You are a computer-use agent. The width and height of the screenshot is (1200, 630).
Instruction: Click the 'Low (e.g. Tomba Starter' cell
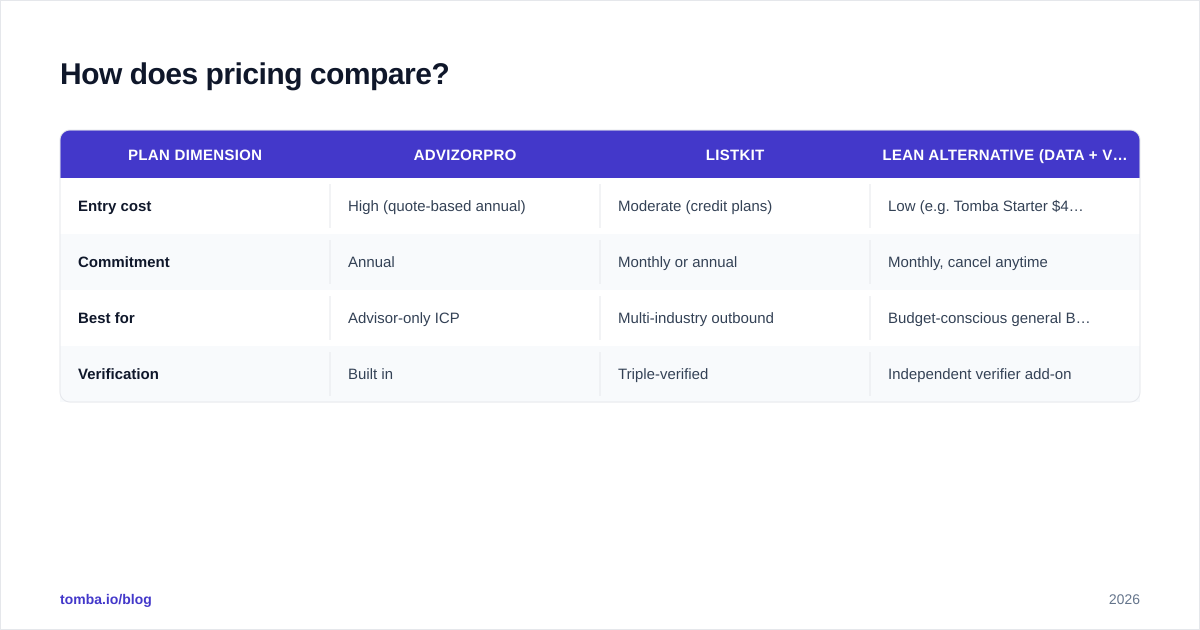[x=1005, y=206]
